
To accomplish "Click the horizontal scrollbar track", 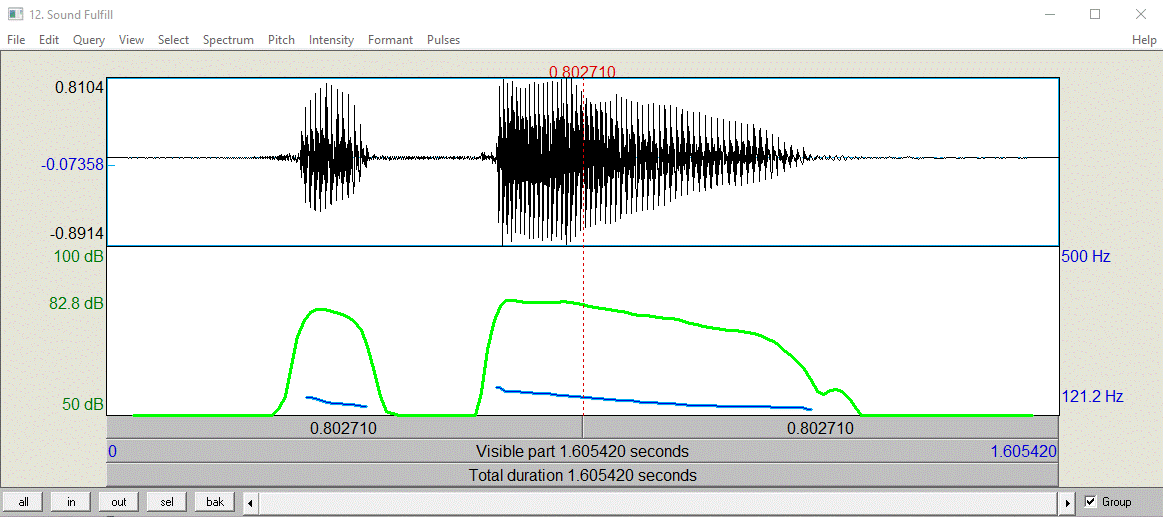I will click(659, 503).
